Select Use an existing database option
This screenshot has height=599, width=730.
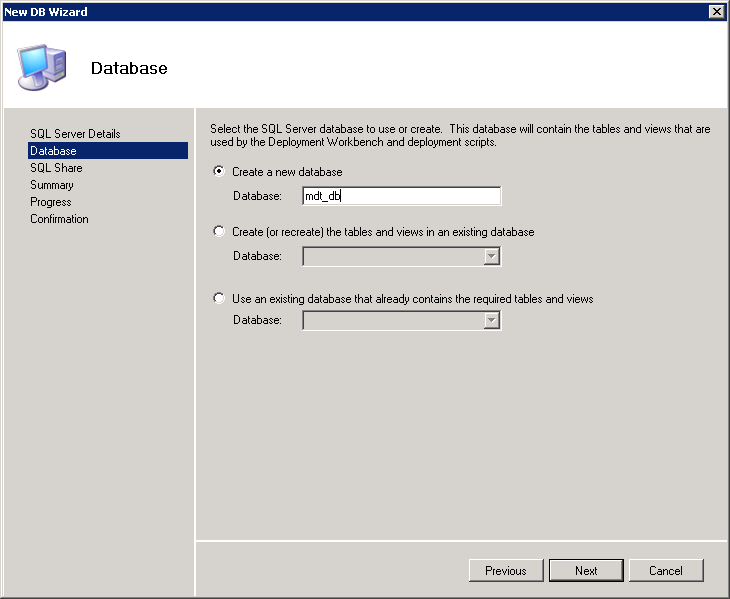[220, 299]
